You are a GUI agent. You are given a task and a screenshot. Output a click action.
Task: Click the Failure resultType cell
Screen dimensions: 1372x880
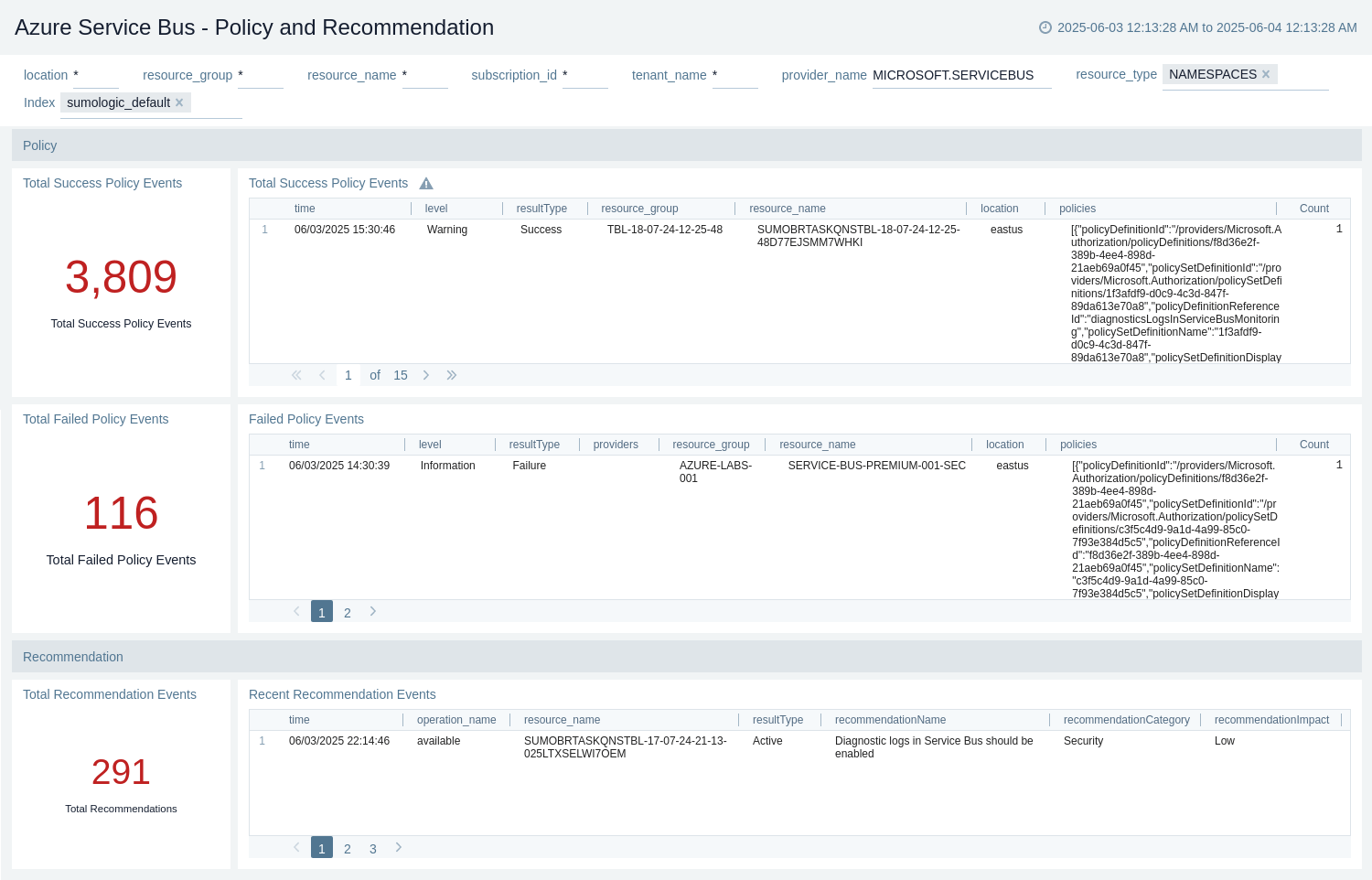point(529,466)
